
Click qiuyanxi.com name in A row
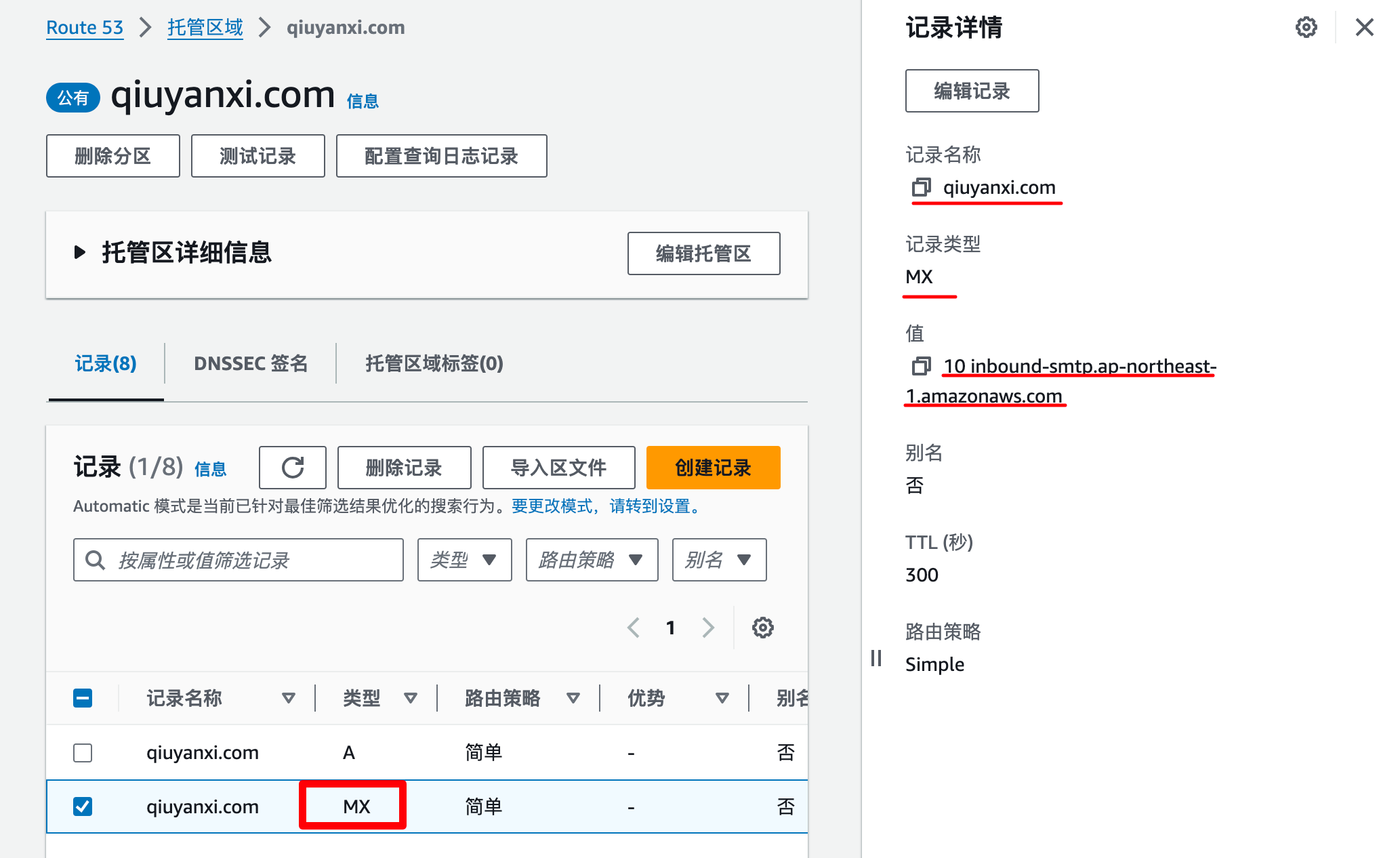point(203,752)
